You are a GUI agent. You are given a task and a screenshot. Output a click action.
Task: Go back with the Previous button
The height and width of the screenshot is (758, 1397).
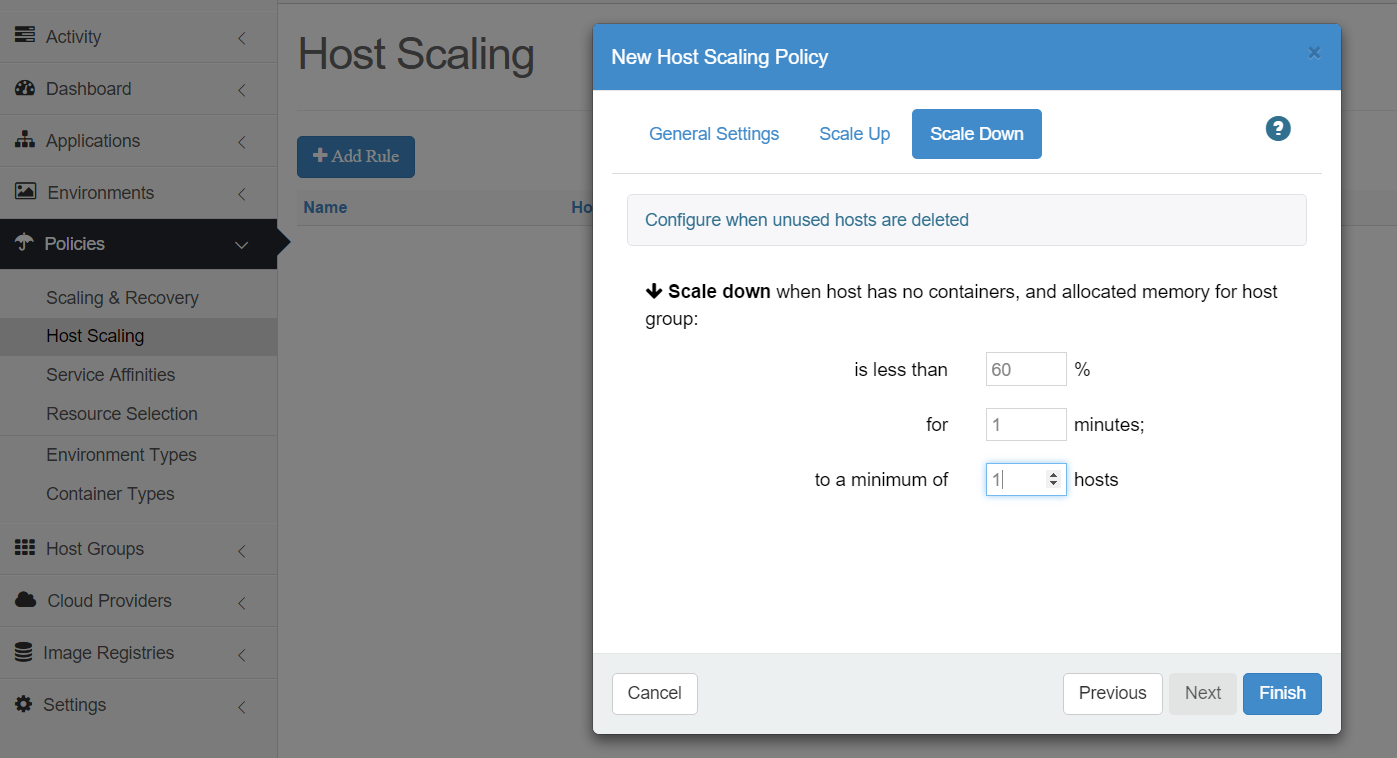[1112, 693]
